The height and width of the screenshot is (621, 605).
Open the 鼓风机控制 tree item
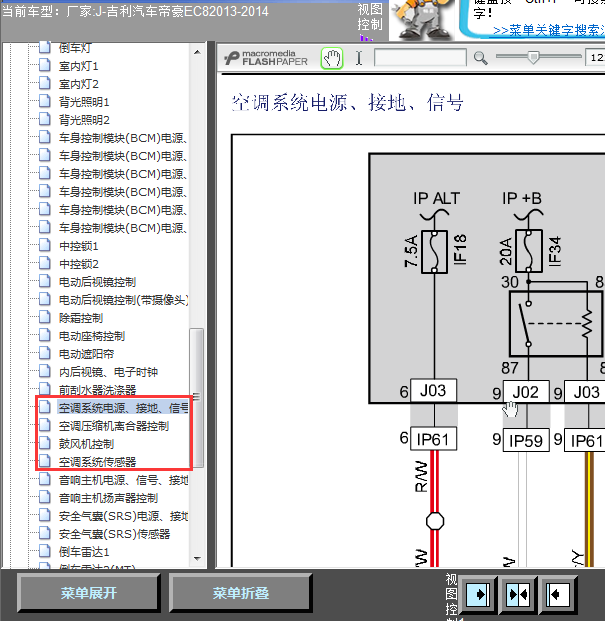[86, 444]
